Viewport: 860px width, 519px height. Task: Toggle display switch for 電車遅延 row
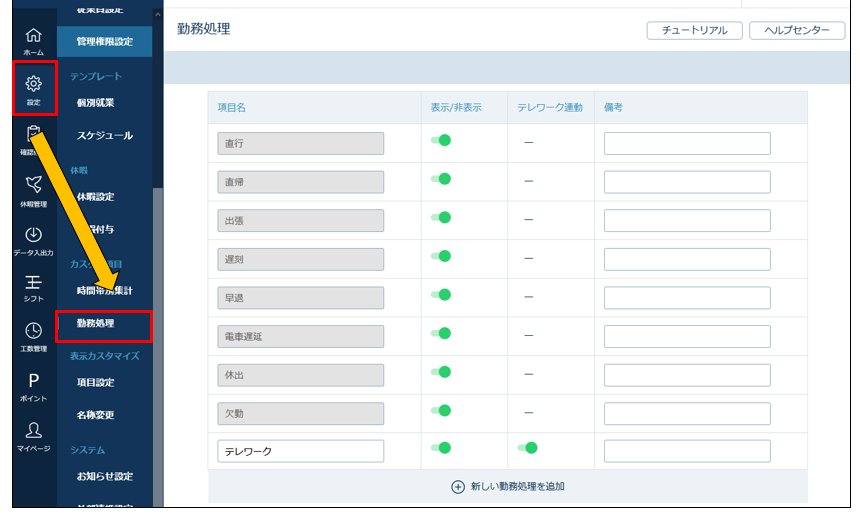point(441,333)
